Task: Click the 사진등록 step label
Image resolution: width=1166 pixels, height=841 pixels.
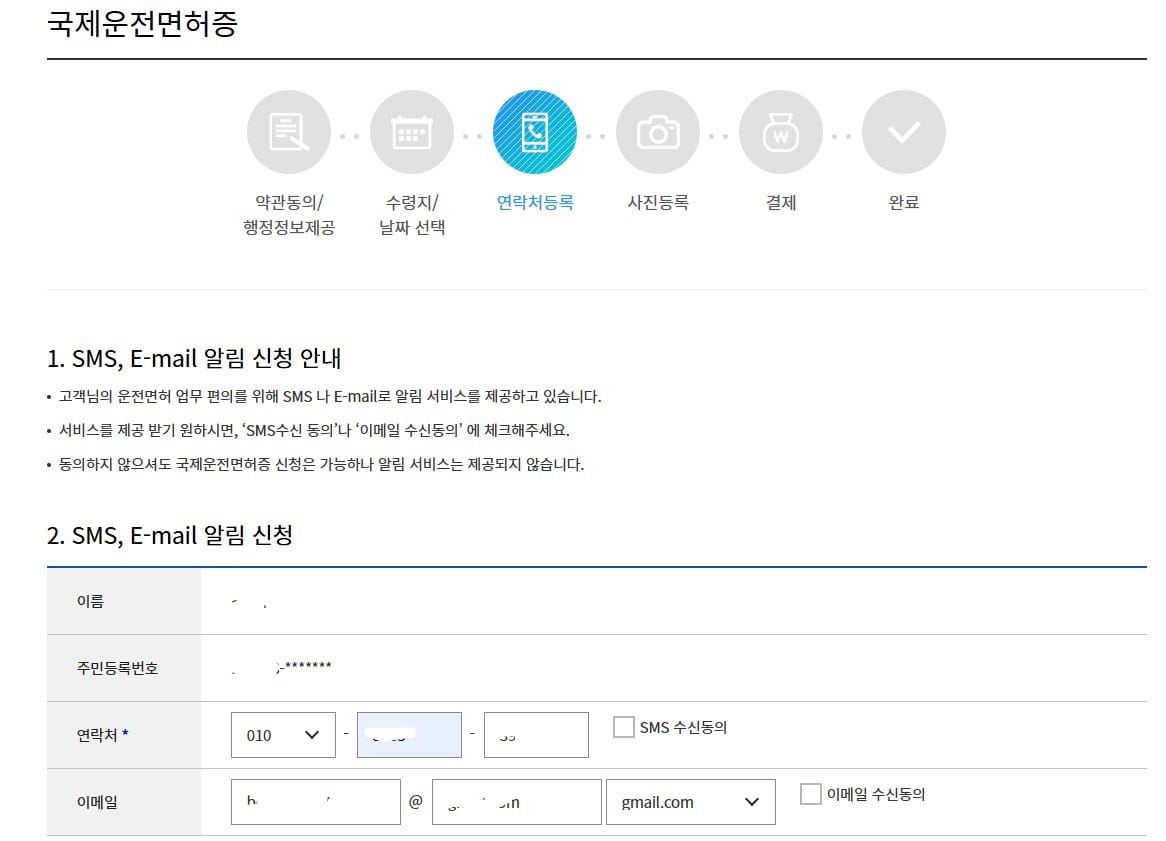Action: pyautogui.click(x=658, y=201)
